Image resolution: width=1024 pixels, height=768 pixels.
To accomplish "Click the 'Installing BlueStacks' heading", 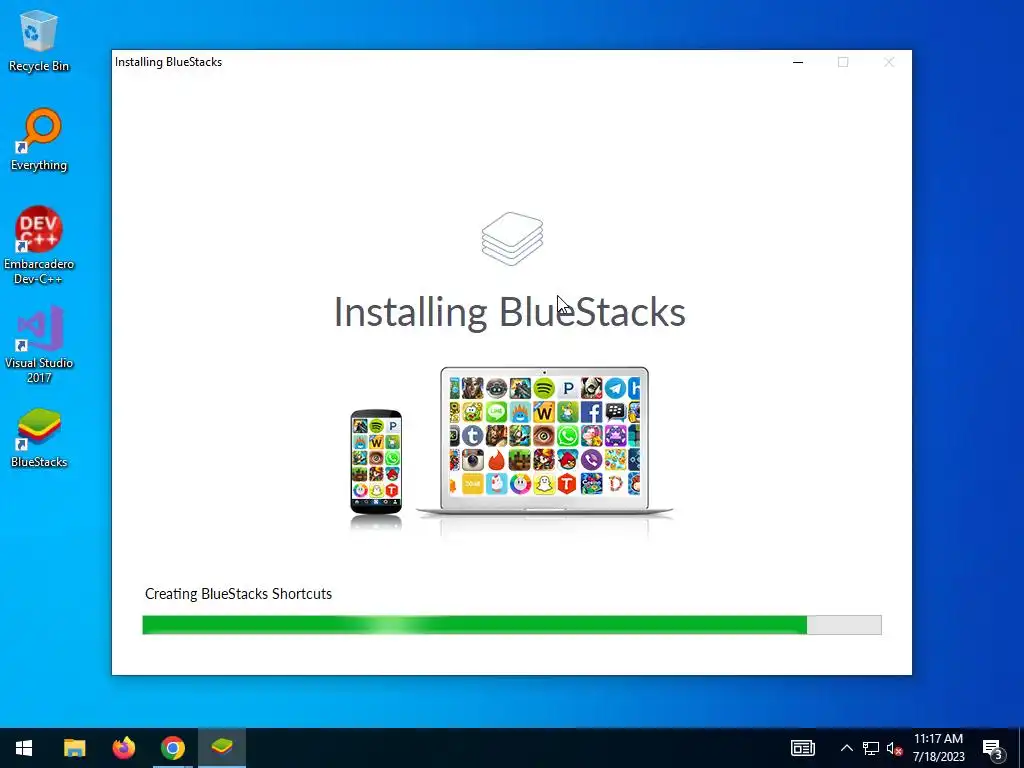I will click(x=509, y=312).
